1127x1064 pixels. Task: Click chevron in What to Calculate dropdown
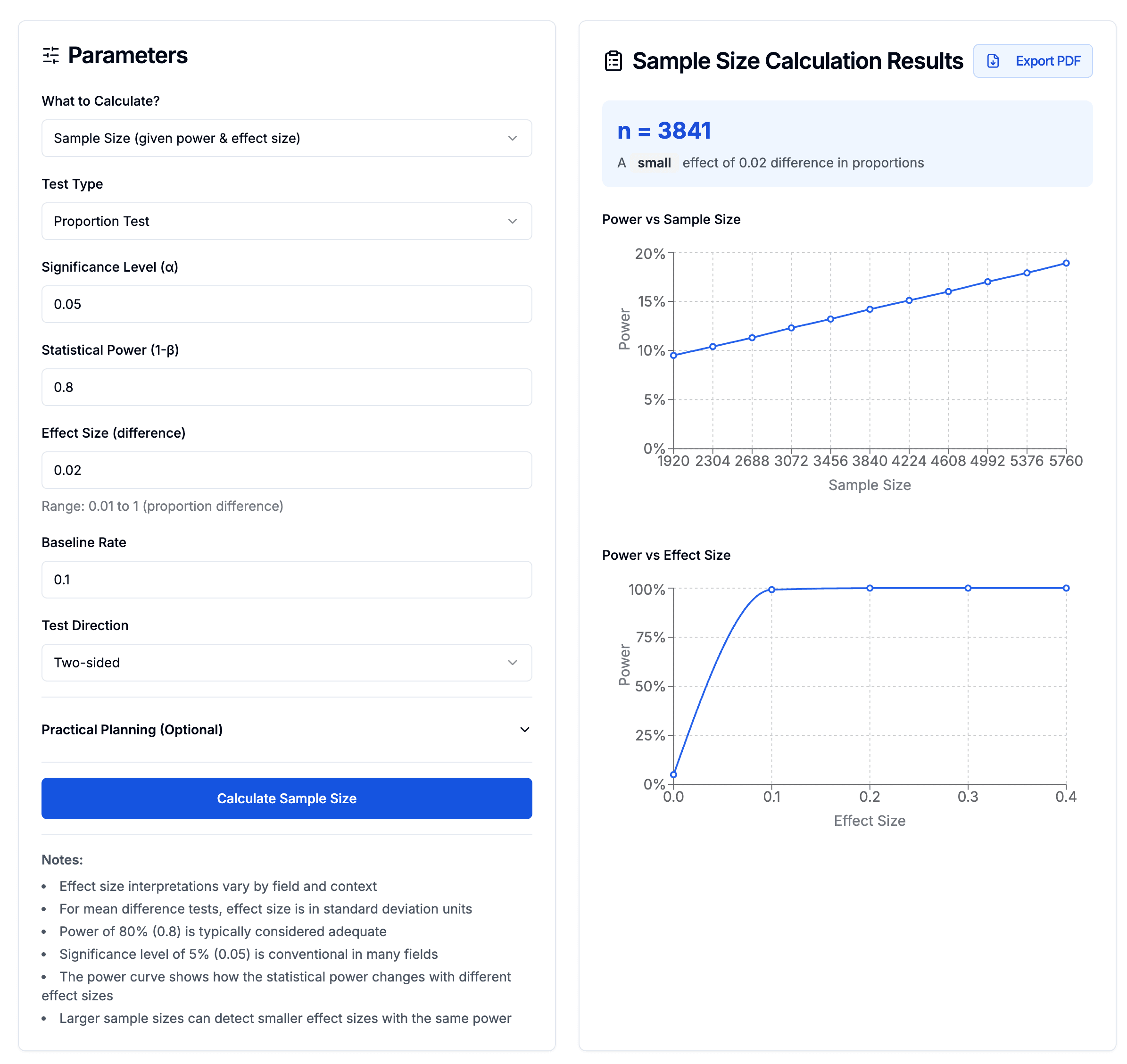512,138
